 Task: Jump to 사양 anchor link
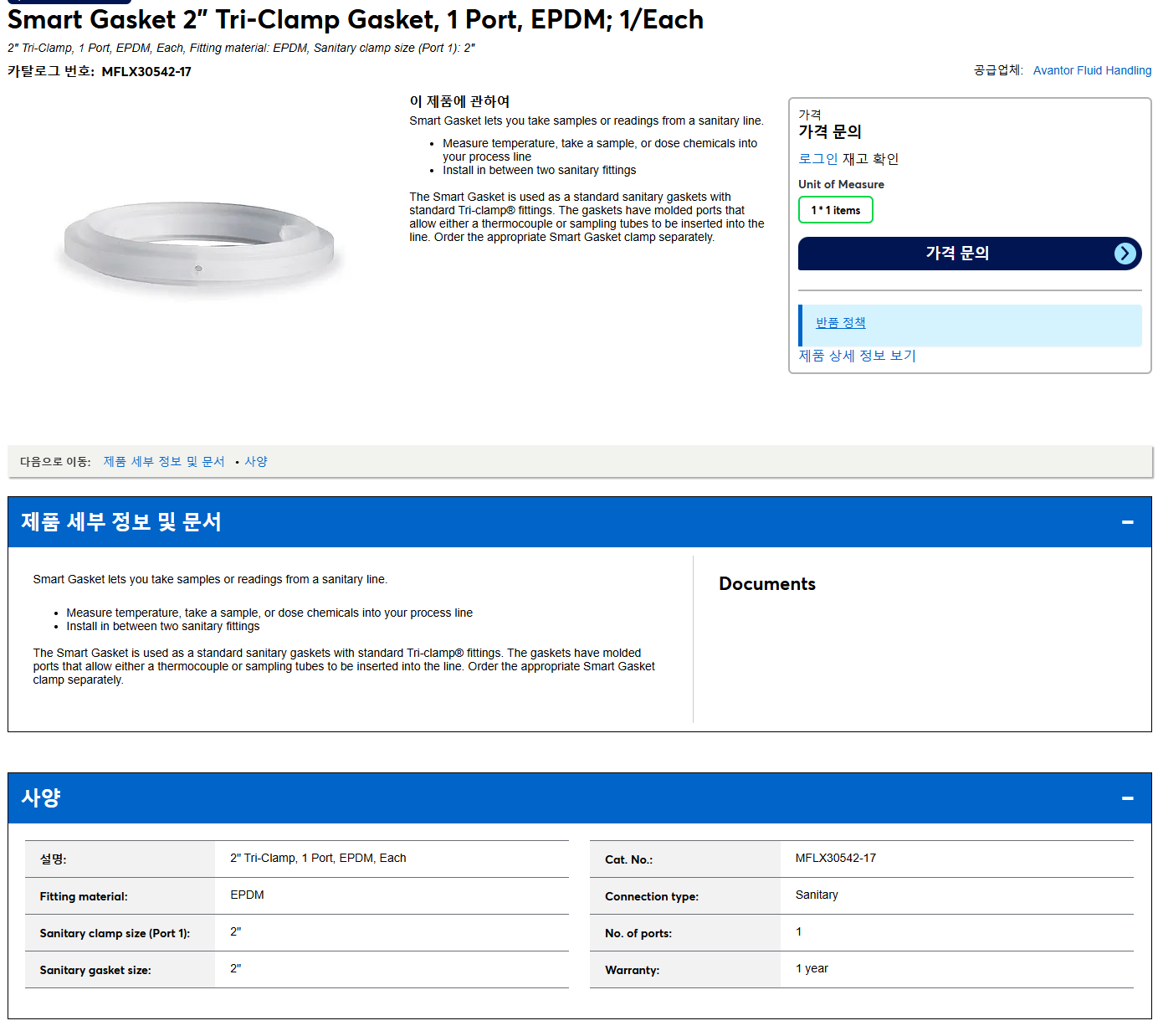coord(256,462)
